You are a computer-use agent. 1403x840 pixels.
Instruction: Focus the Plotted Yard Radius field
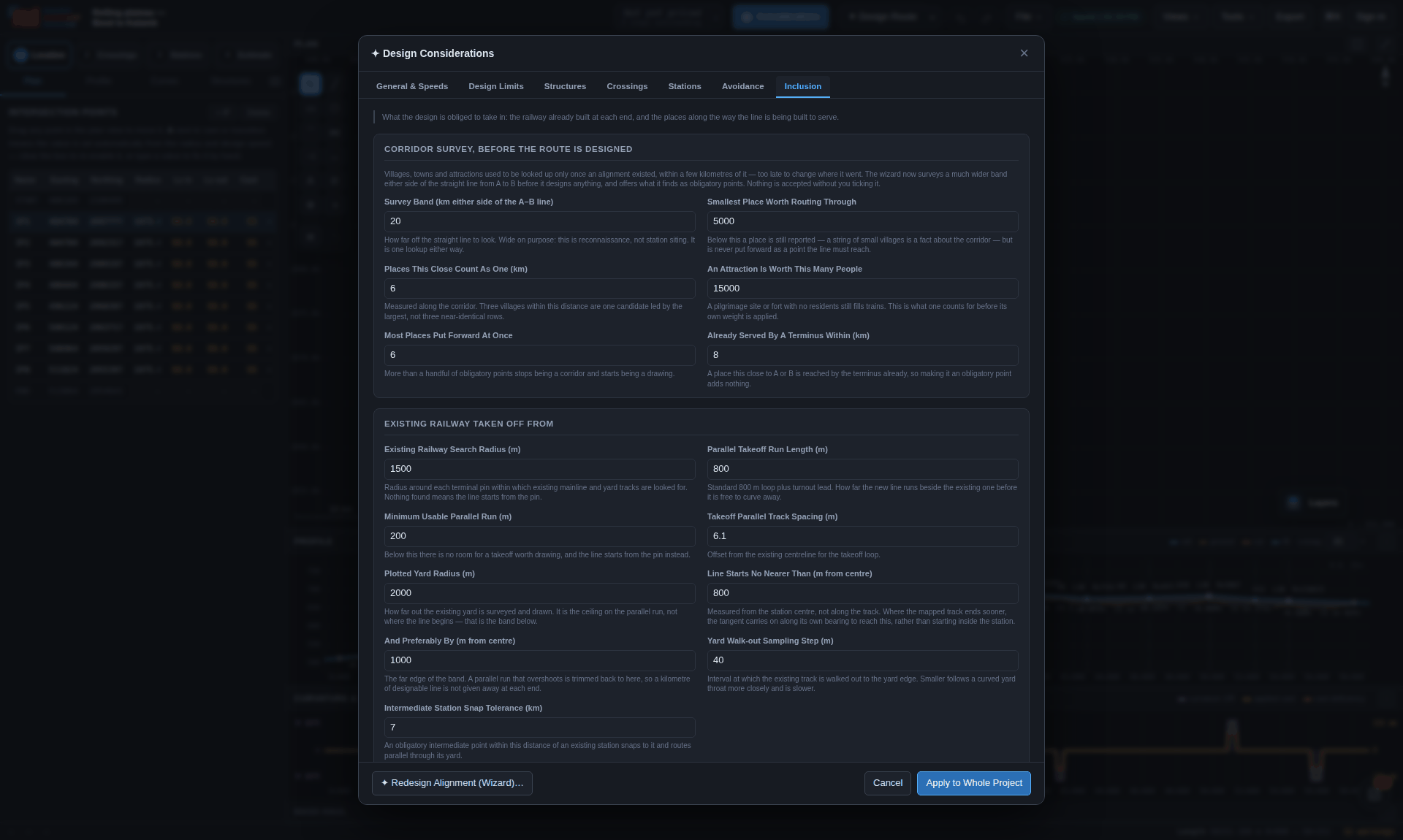pos(539,593)
